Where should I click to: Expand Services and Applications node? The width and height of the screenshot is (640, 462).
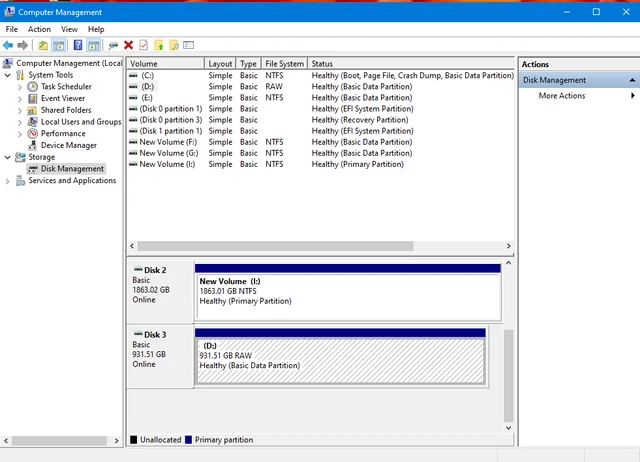tap(8, 181)
